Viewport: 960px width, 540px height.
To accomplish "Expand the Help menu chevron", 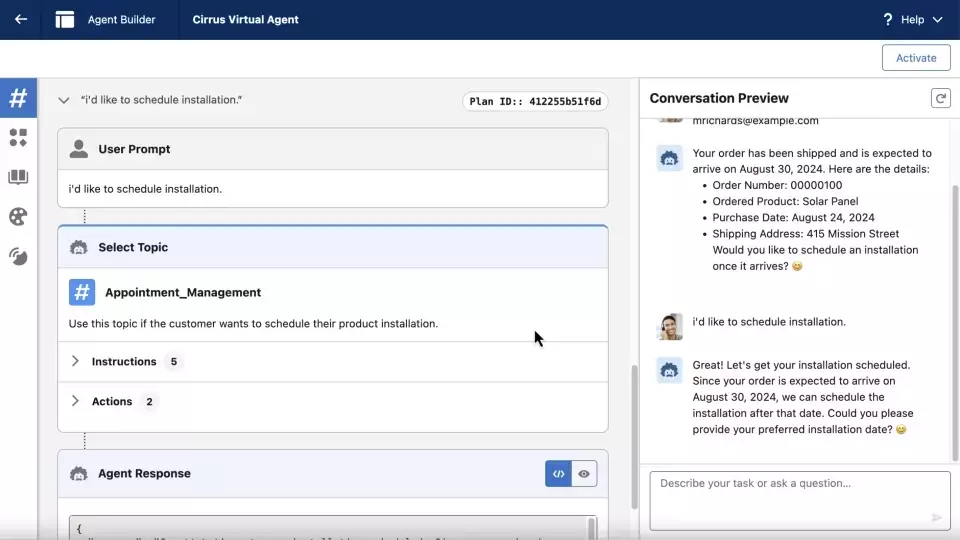I will [x=937, y=20].
